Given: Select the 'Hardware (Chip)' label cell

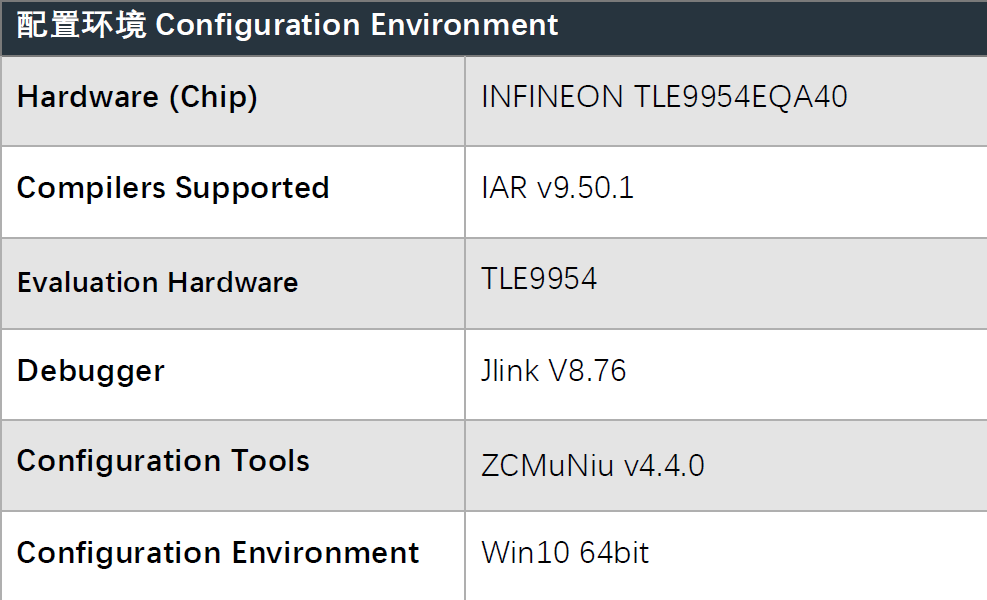Looking at the screenshot, I should [x=137, y=98].
